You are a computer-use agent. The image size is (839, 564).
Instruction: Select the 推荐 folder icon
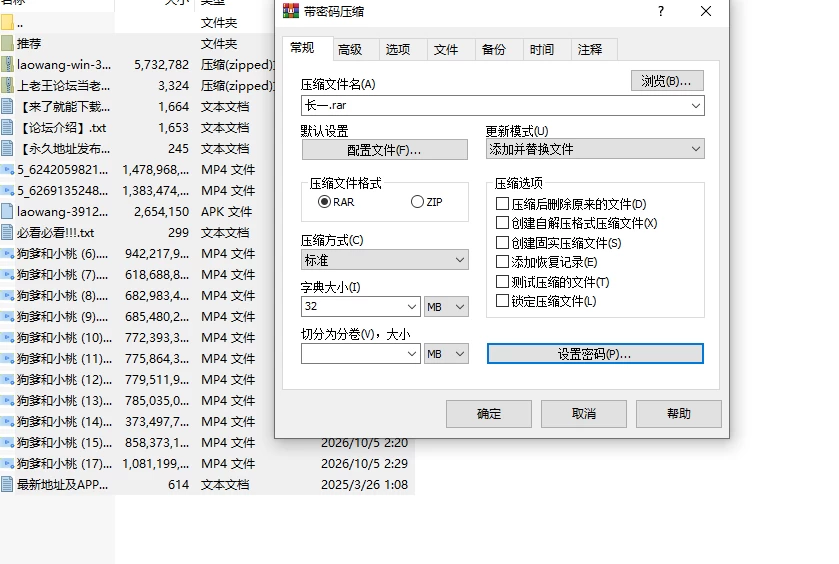pyautogui.click(x=7, y=43)
